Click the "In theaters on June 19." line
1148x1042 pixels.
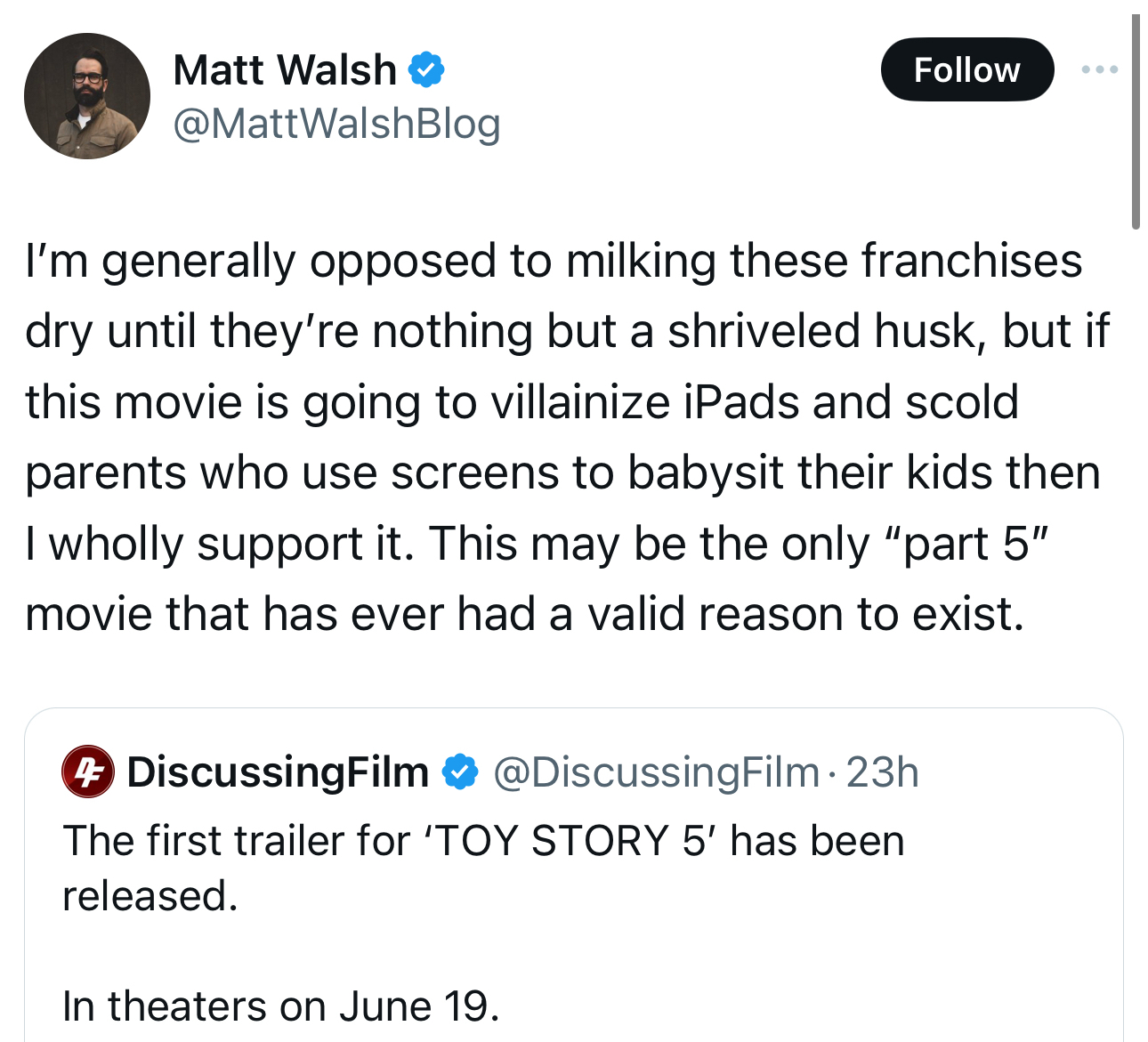280,1006
